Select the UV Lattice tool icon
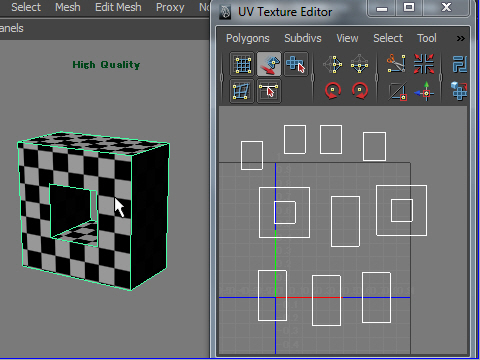The image size is (480, 360). (242, 64)
